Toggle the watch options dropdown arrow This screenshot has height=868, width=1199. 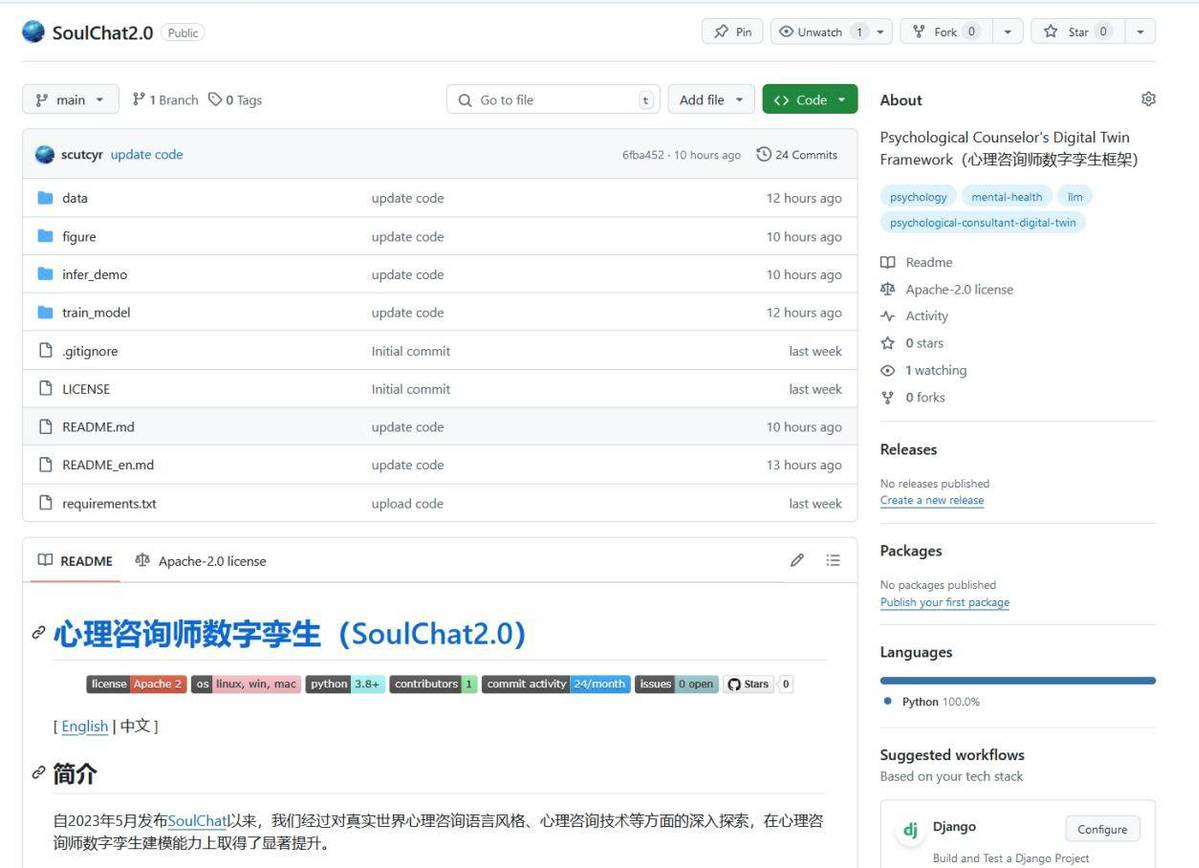pos(878,31)
